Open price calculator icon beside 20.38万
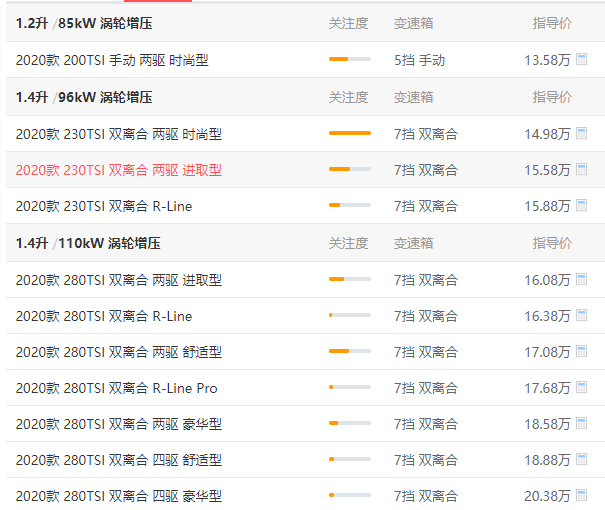The image size is (605, 510). (x=581, y=495)
